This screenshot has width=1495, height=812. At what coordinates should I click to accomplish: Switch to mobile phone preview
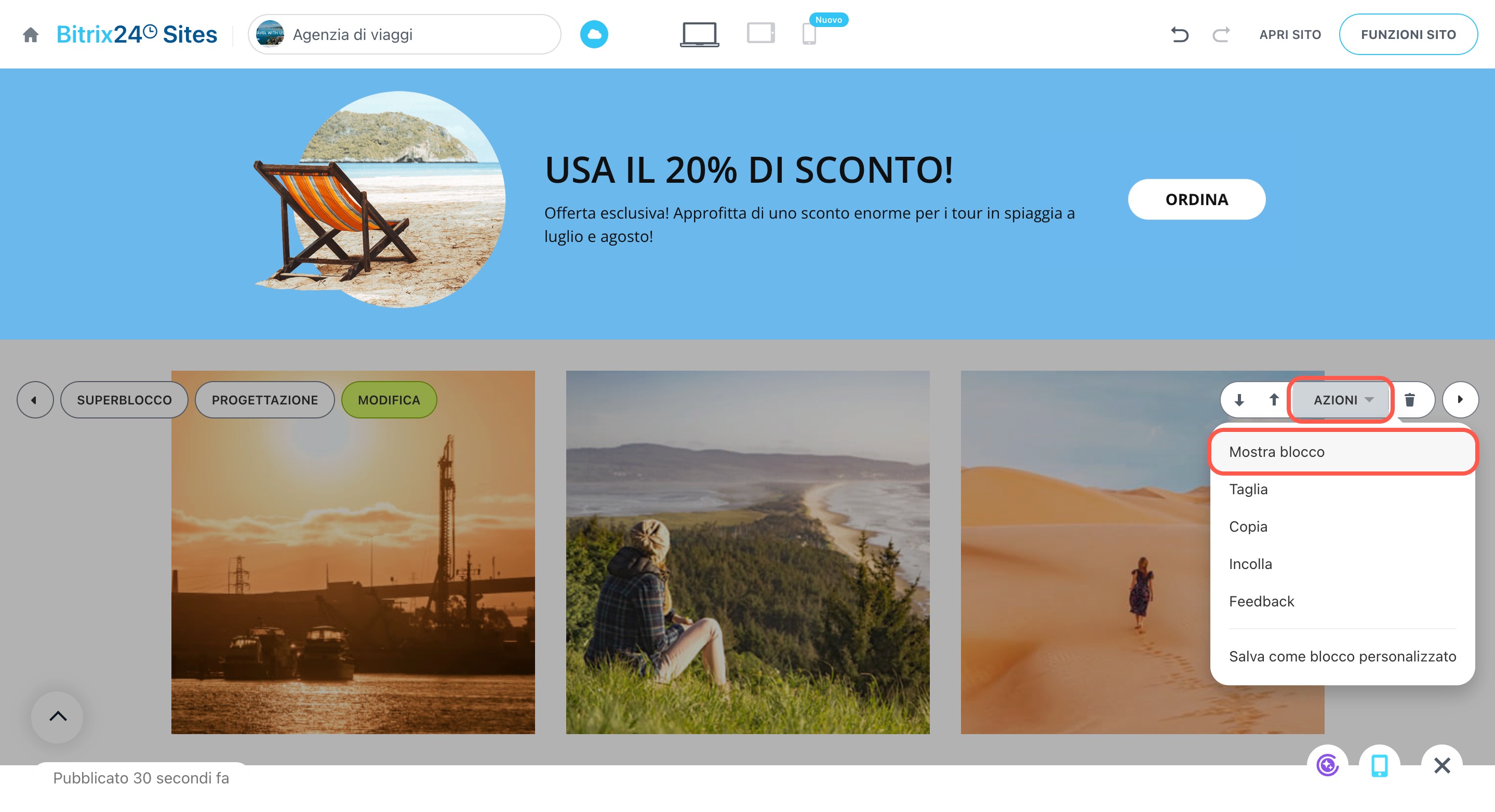[x=809, y=34]
